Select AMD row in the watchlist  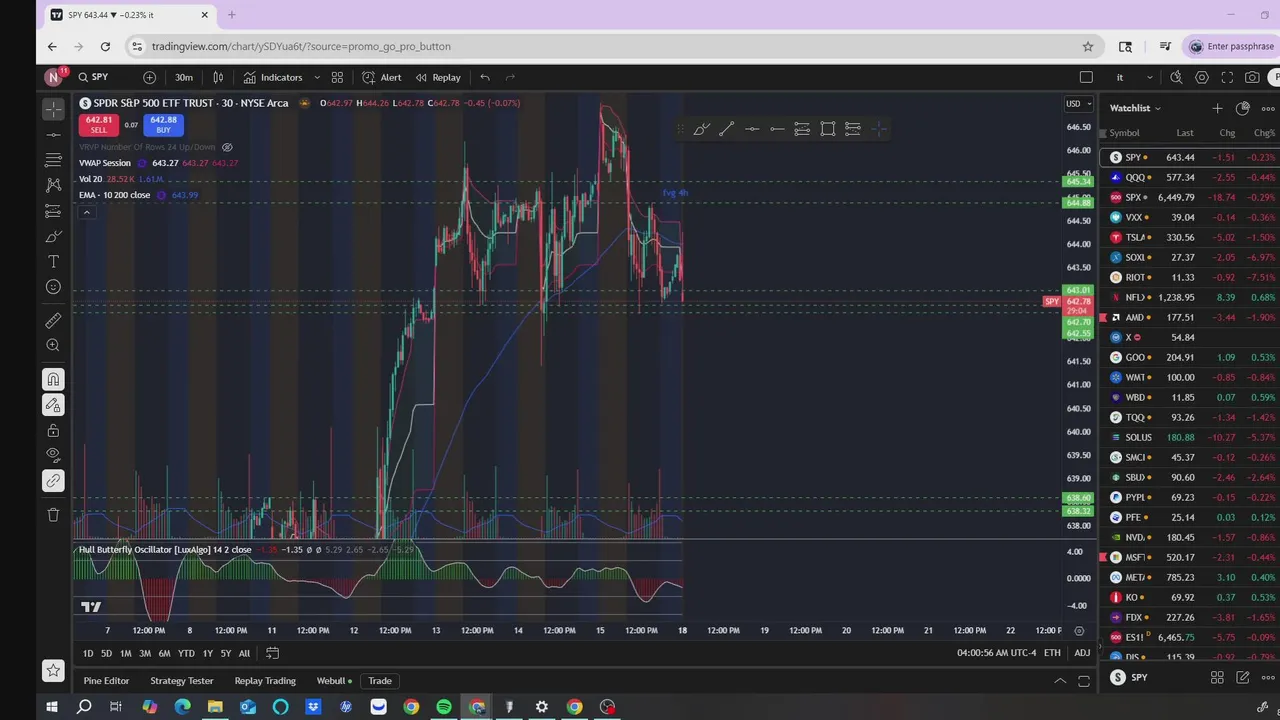[x=1190, y=317]
